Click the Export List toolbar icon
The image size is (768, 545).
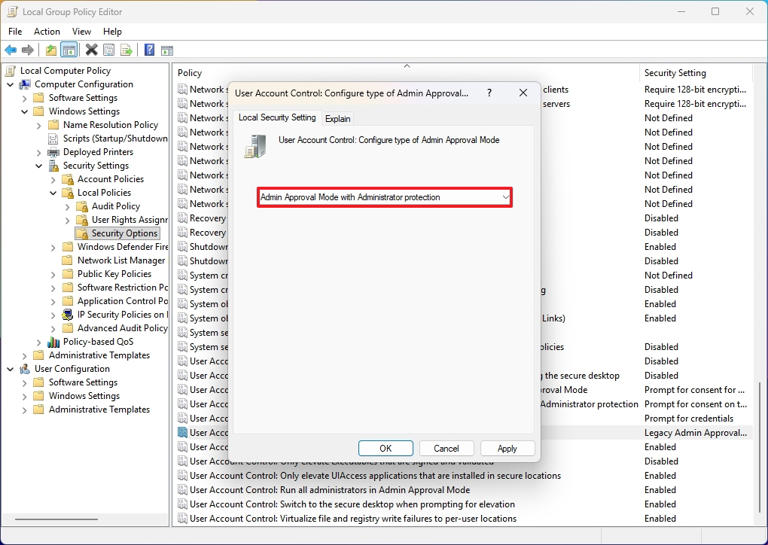[126, 50]
